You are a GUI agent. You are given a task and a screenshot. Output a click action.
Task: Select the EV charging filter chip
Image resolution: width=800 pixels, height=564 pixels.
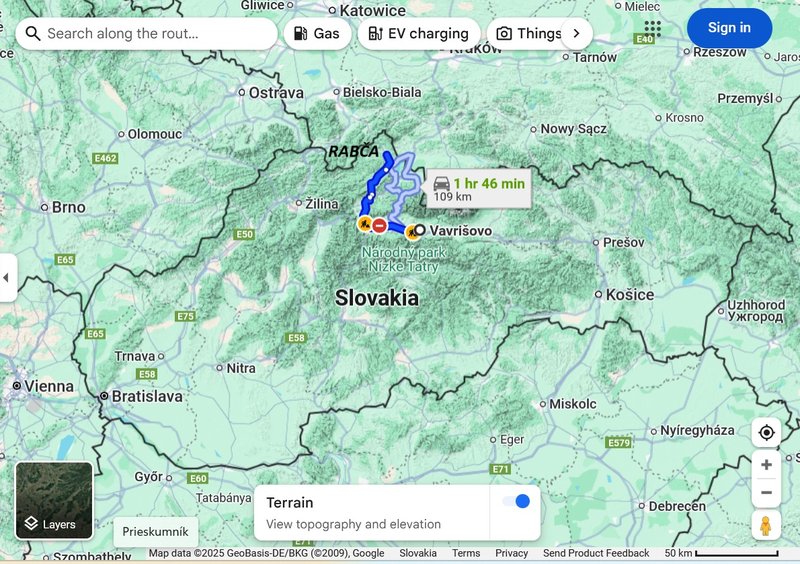[419, 34]
